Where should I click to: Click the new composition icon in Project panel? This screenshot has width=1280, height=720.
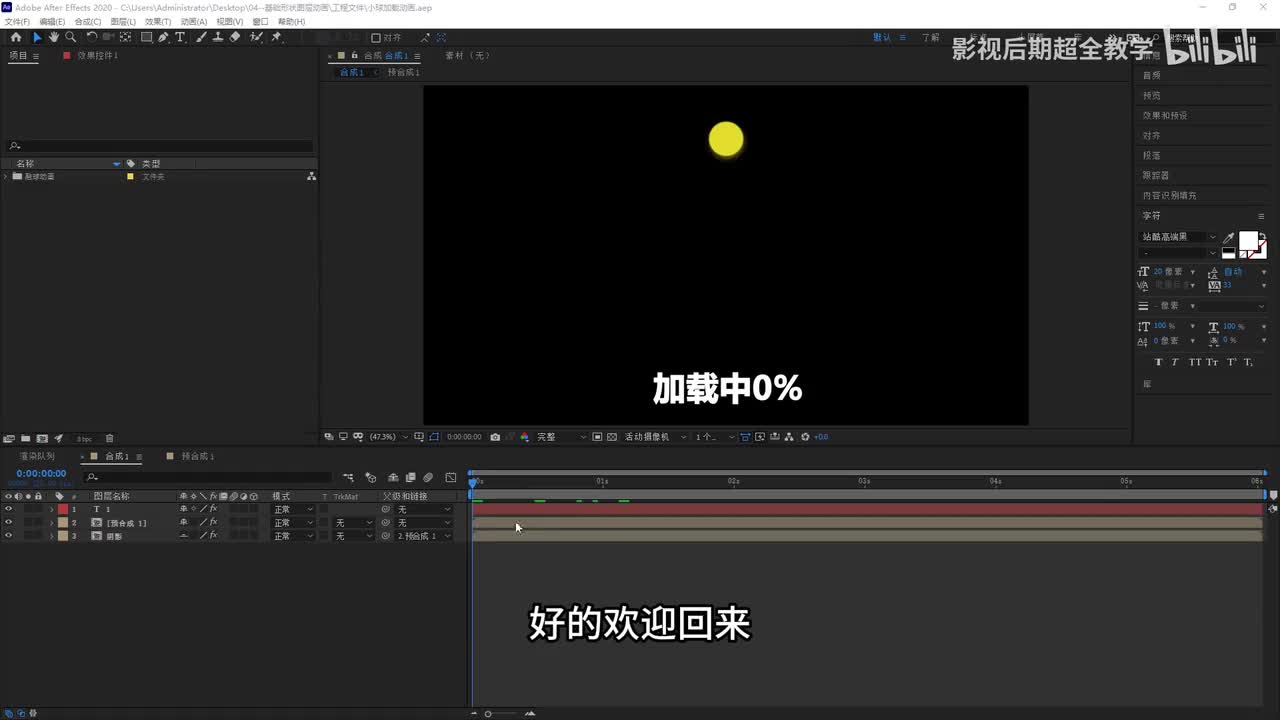point(42,438)
